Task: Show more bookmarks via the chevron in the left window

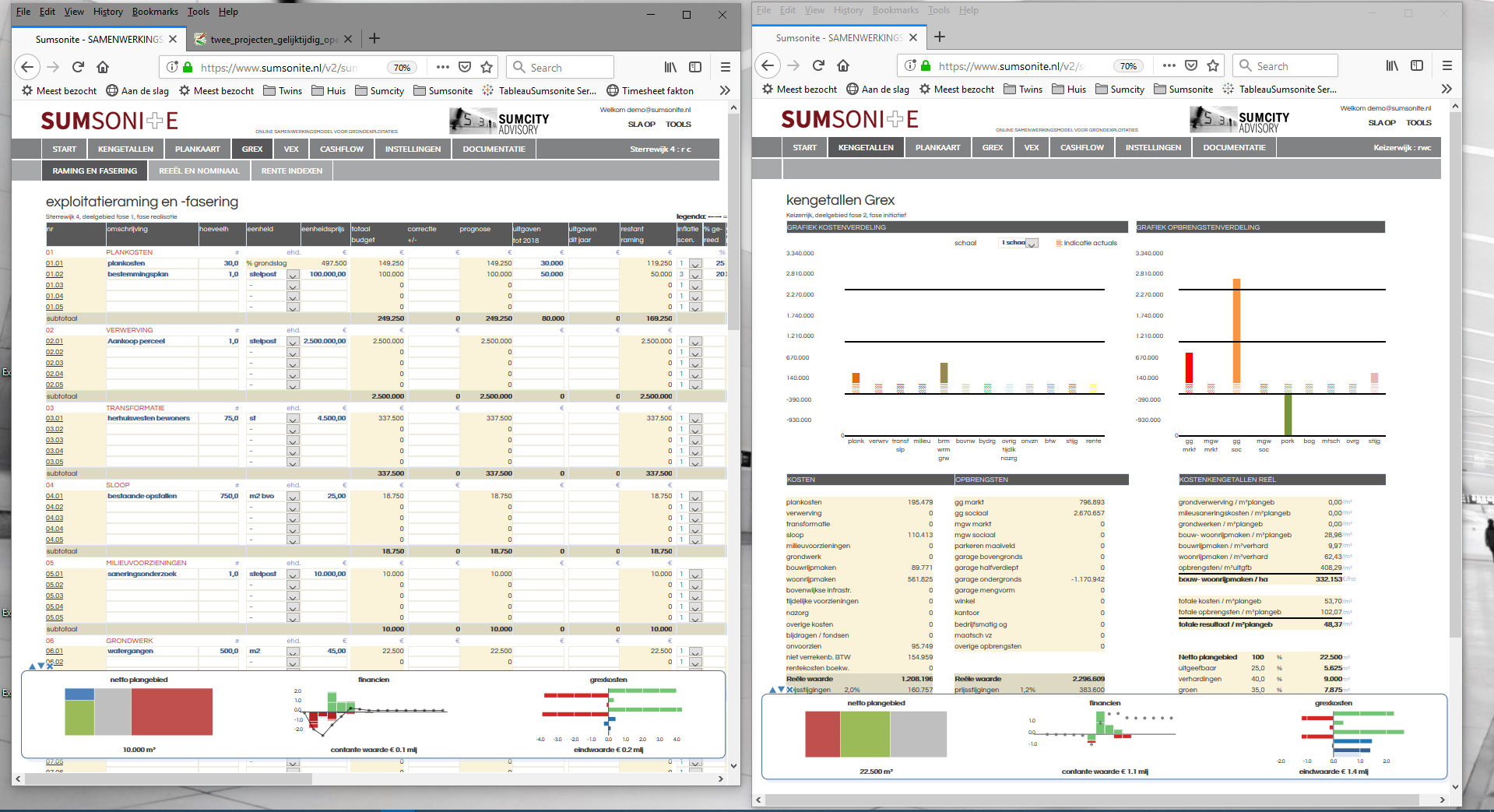Action: [725, 90]
